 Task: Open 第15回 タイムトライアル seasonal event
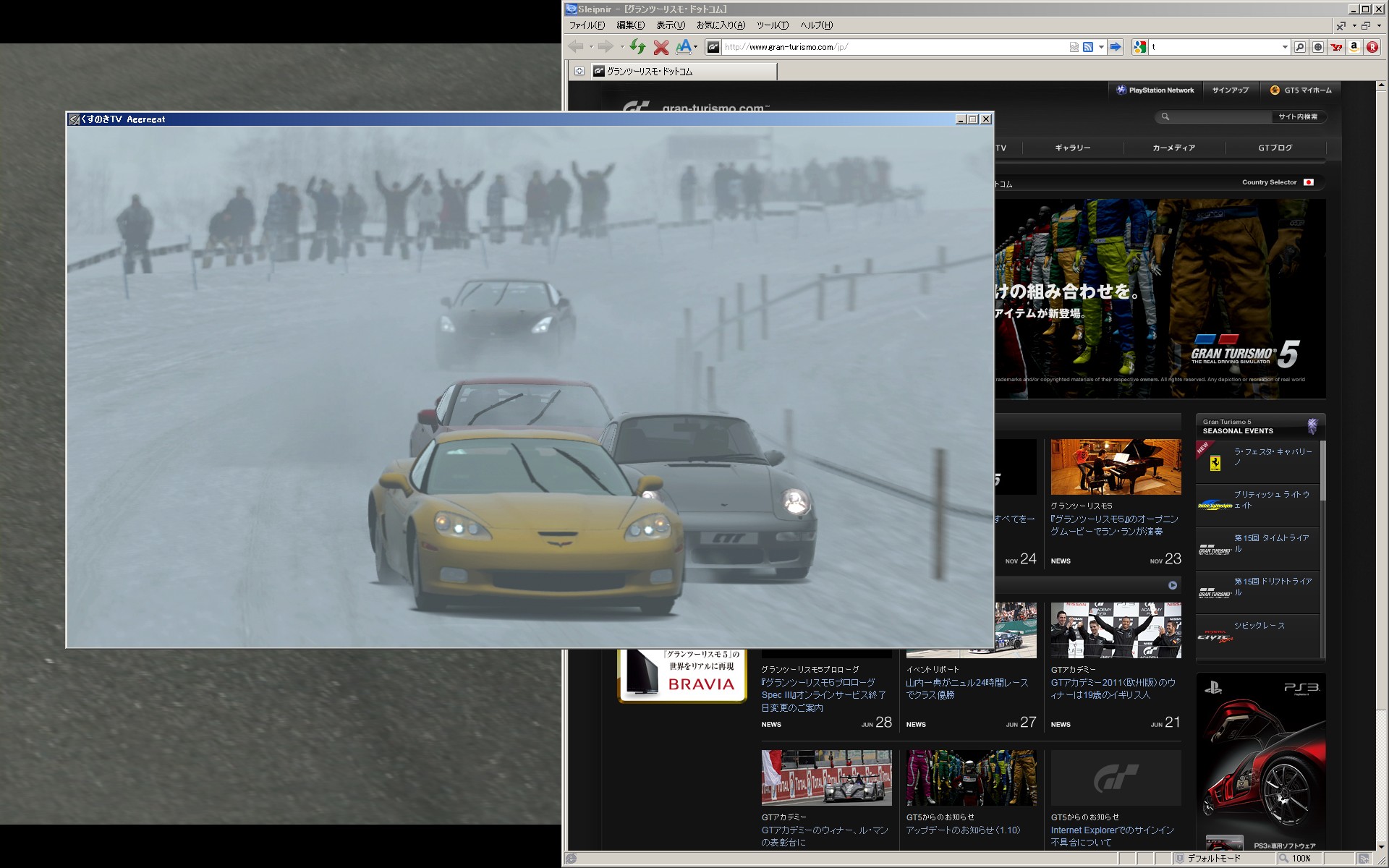1258,549
